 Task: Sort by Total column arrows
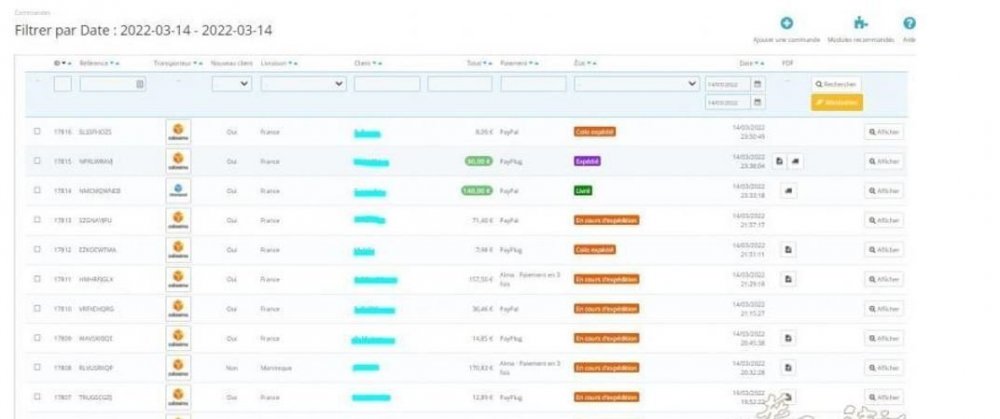(487, 63)
